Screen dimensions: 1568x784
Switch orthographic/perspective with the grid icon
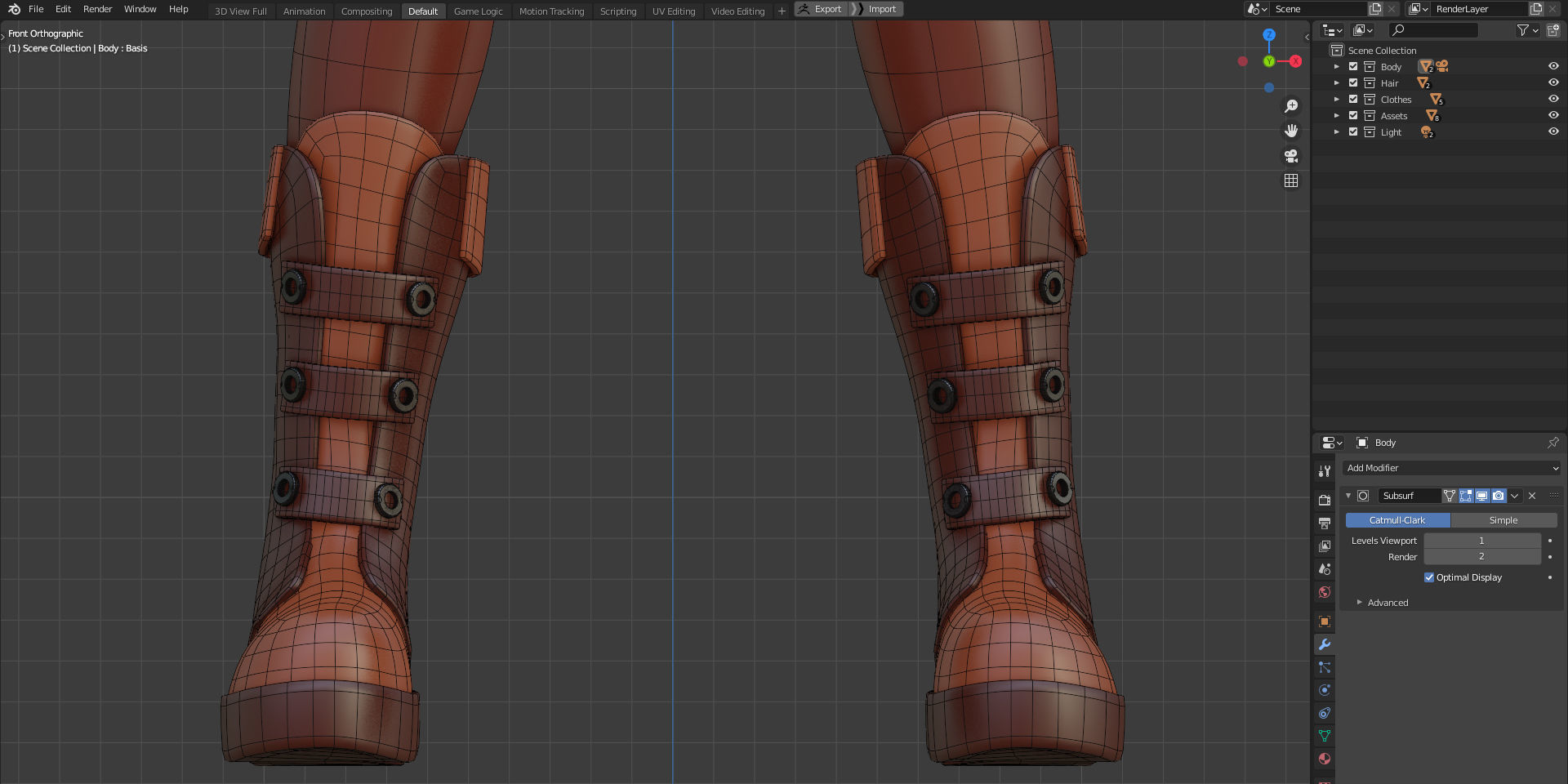[1291, 180]
